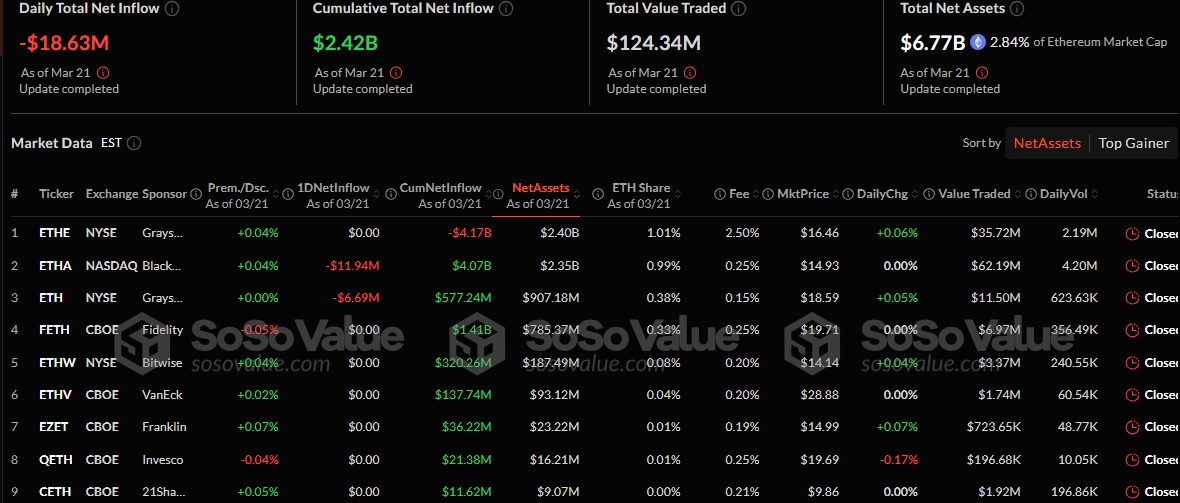Click info icon left of Prem./Dsc. header
This screenshot has height=503, width=1180.
pyautogui.click(x=196, y=194)
